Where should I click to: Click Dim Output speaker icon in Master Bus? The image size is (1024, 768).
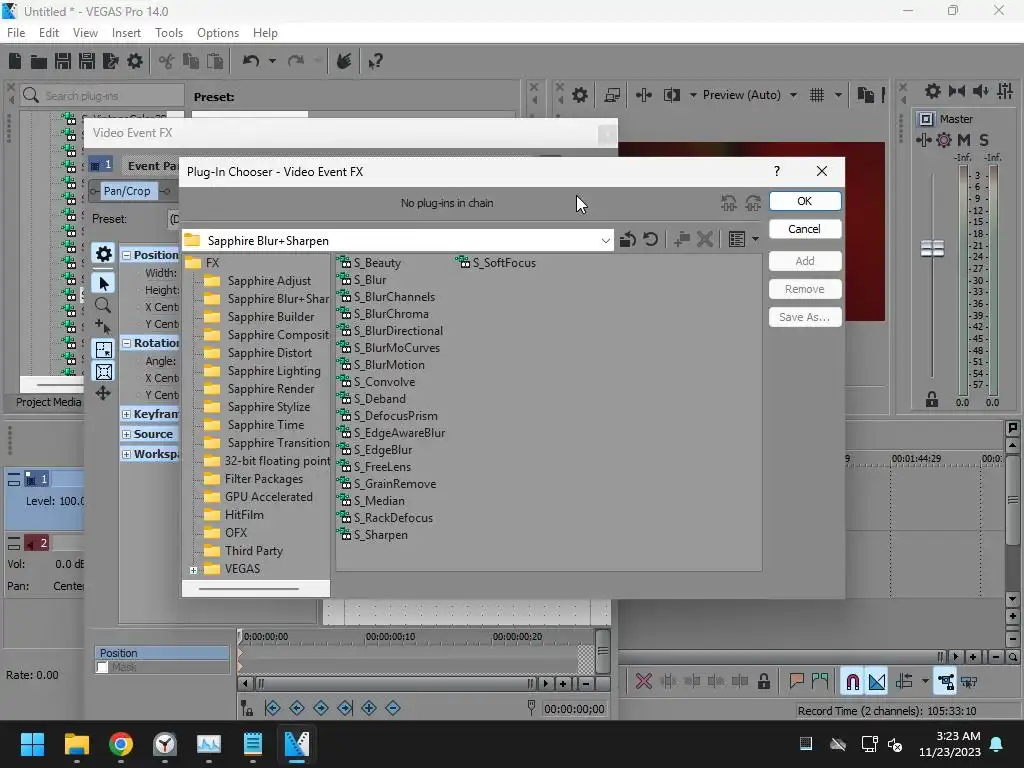pos(981,91)
